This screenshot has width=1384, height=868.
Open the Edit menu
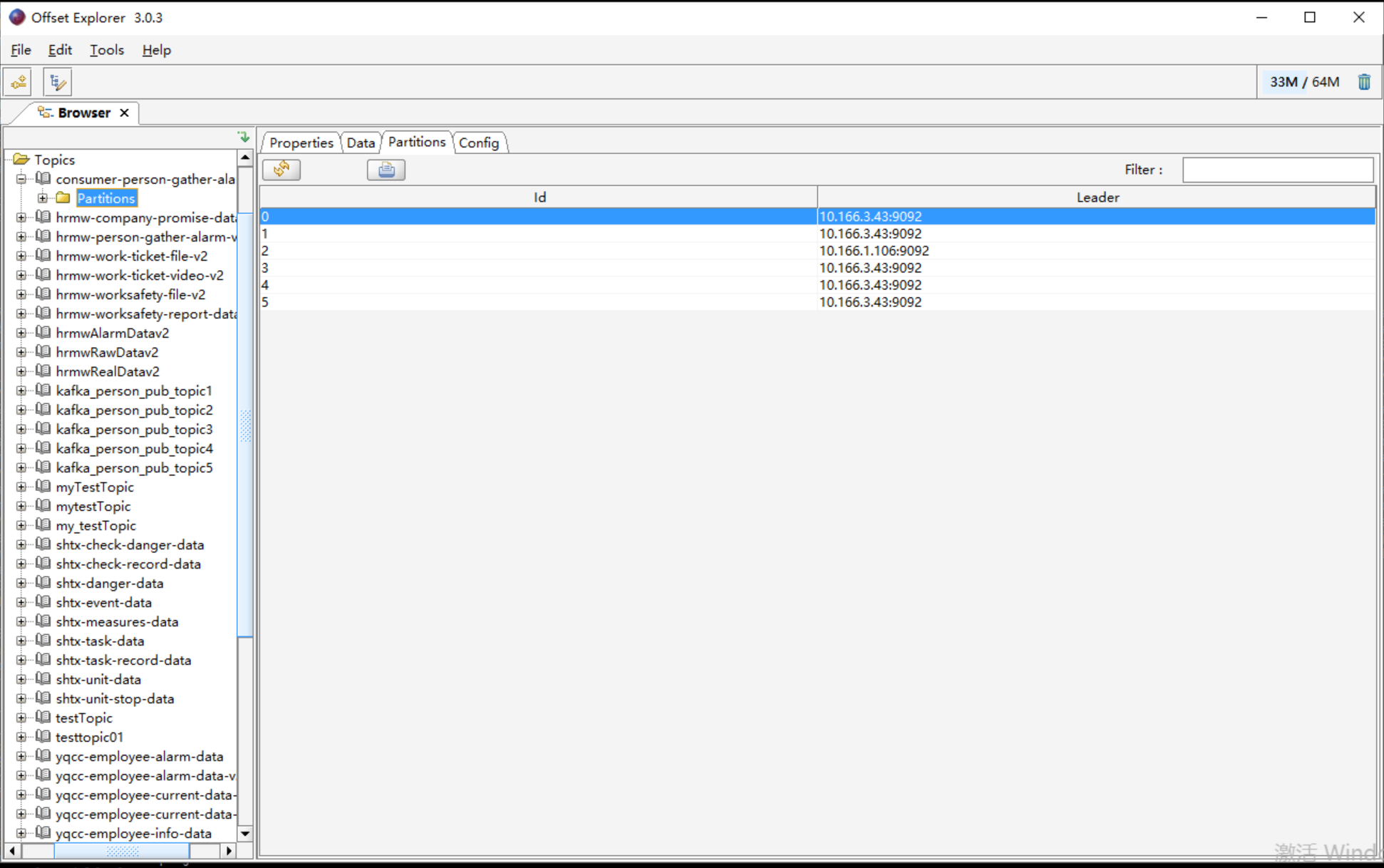point(60,50)
